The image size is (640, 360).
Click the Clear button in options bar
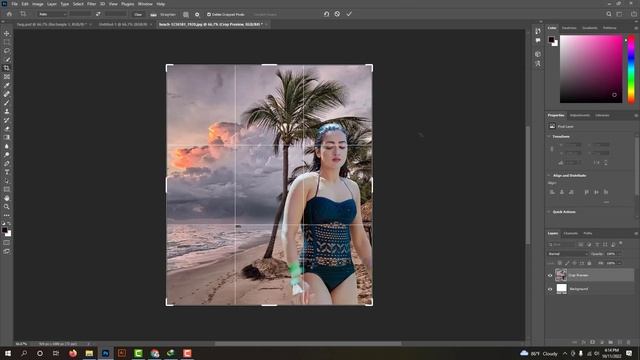point(138,14)
